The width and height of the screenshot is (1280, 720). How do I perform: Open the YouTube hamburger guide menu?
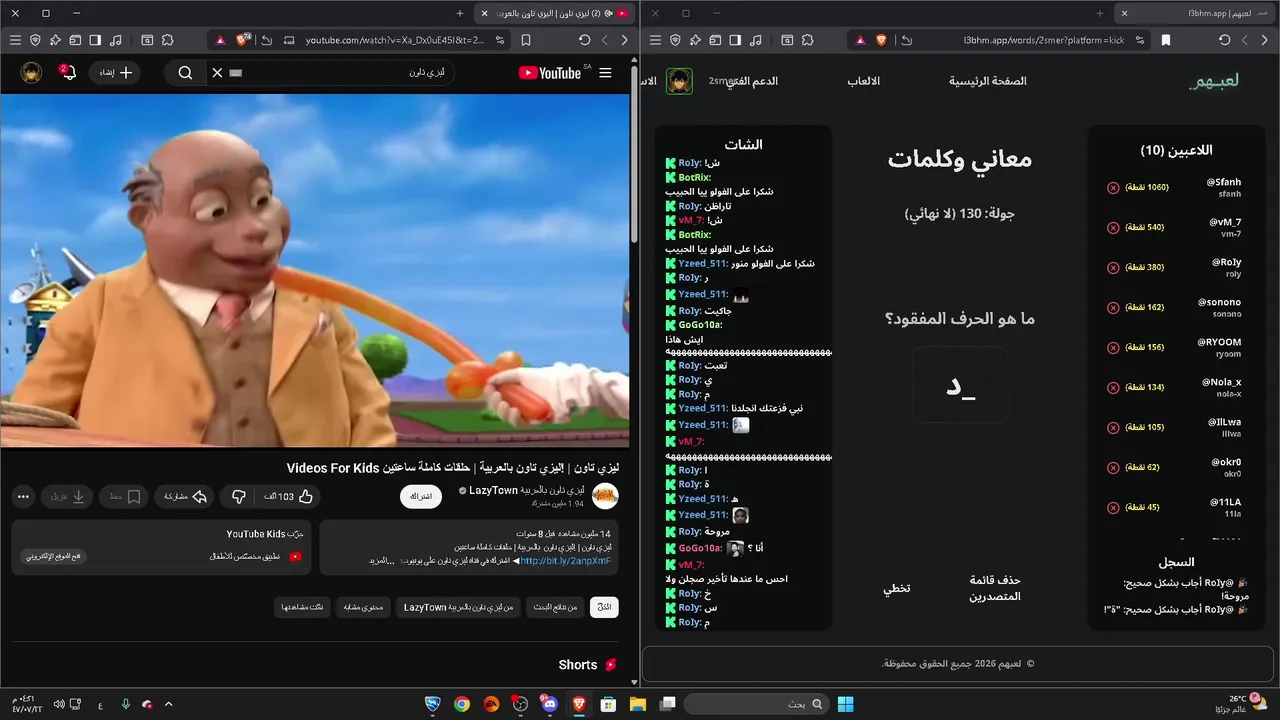point(605,73)
